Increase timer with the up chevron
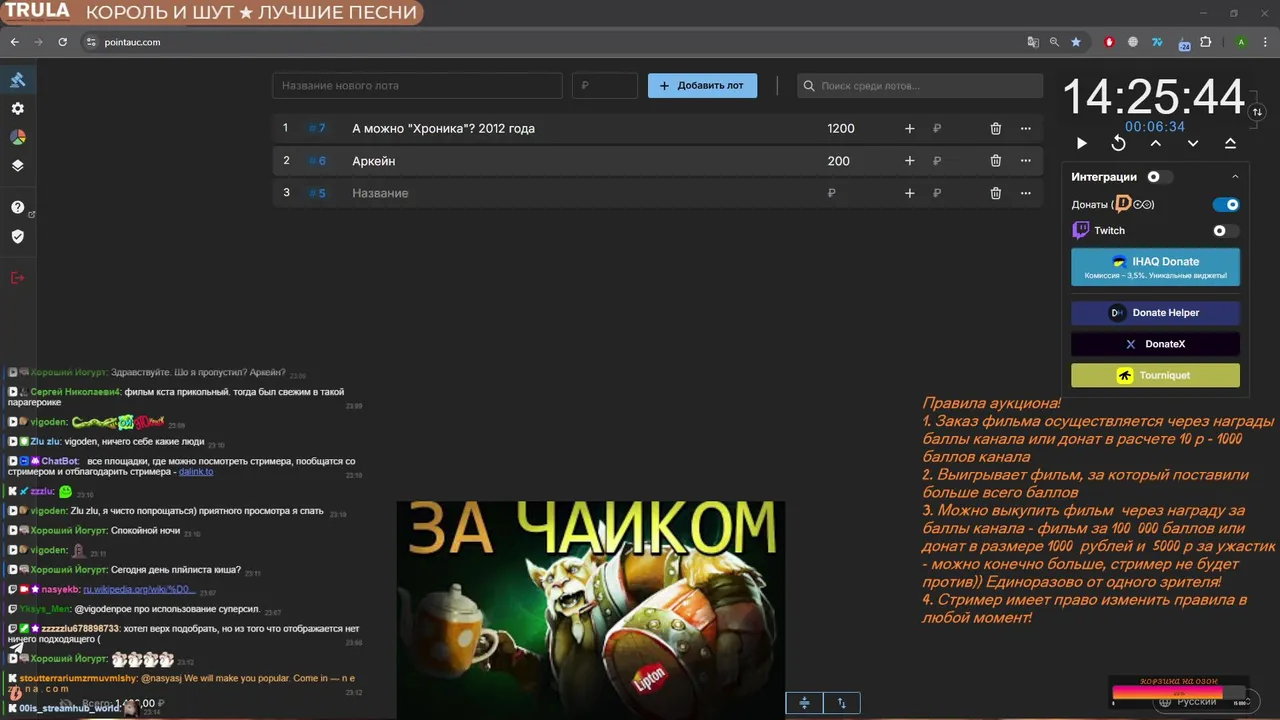The width and height of the screenshot is (1280, 720). (x=1155, y=144)
